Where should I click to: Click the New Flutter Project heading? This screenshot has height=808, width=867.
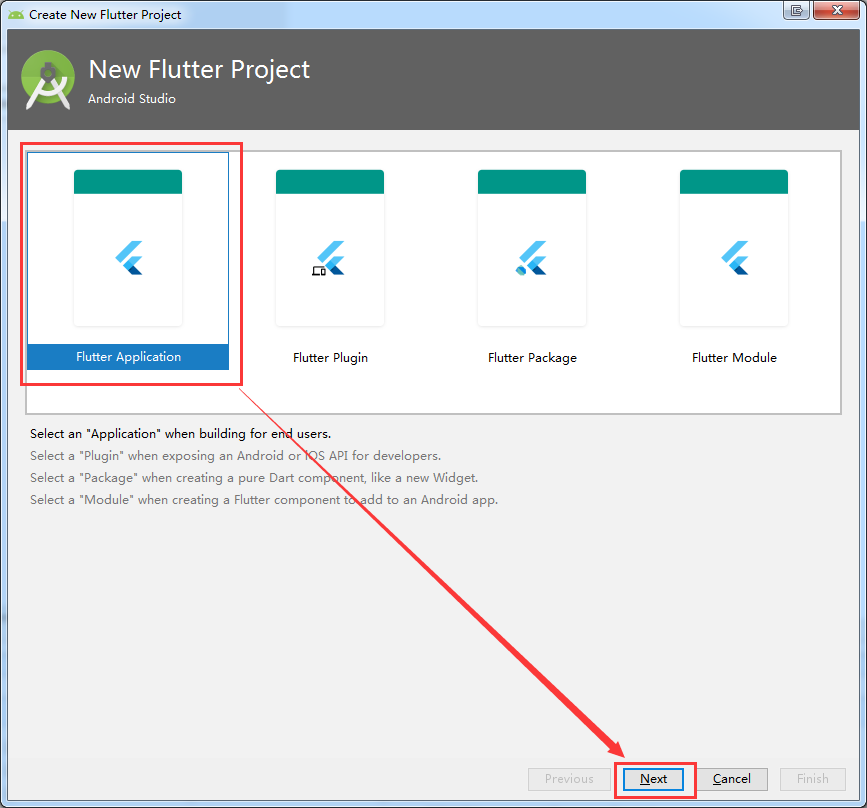[x=199, y=70]
